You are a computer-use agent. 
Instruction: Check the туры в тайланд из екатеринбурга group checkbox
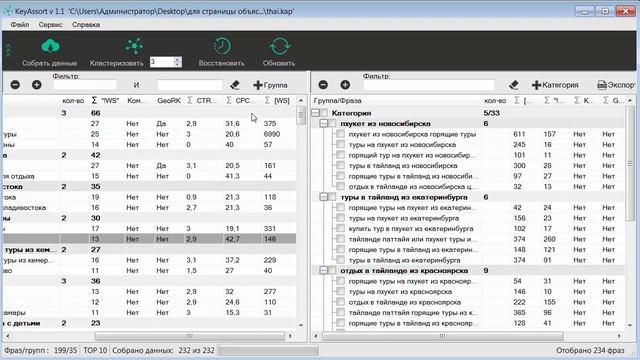[x=332, y=197]
